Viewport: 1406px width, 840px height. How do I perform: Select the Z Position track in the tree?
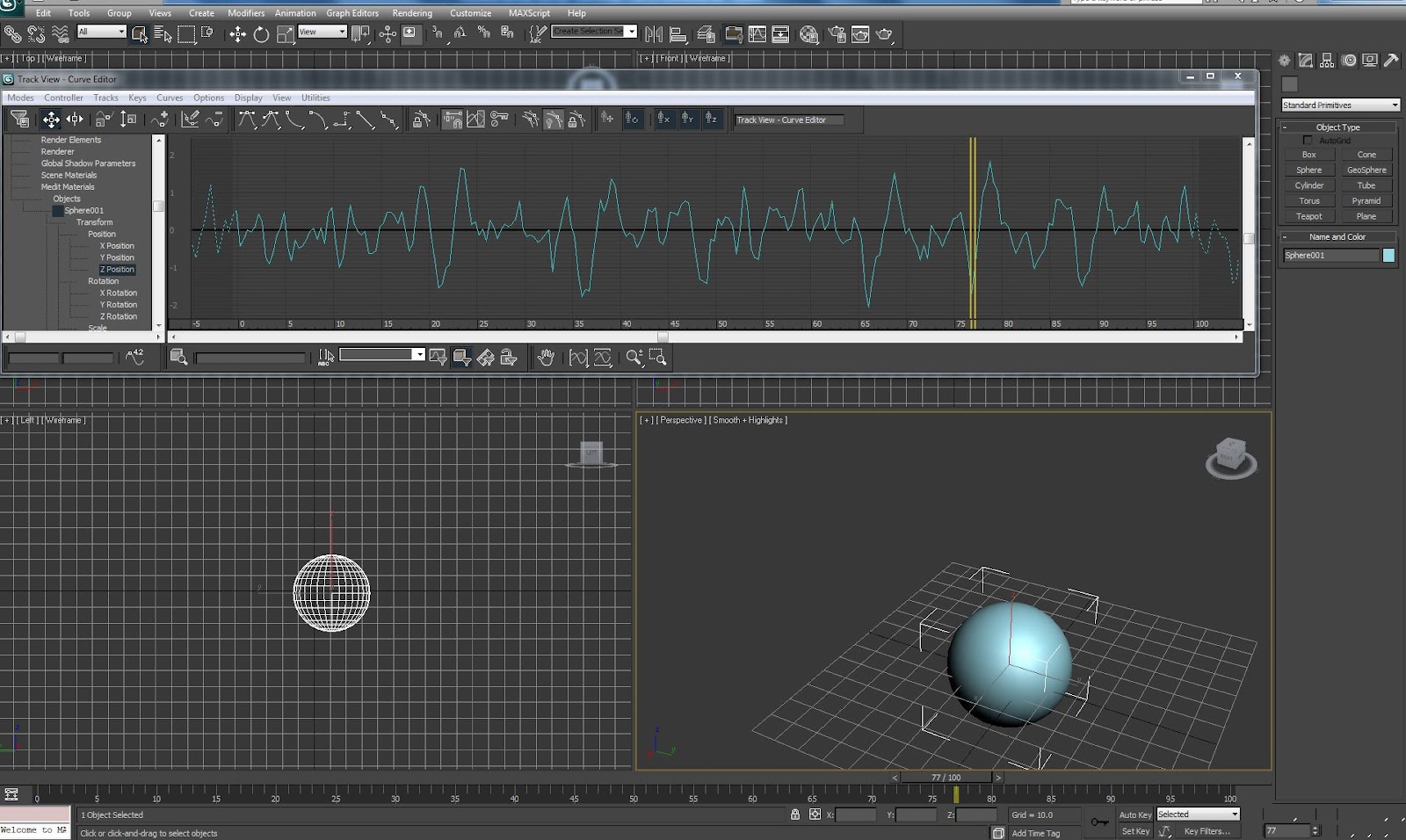point(117,270)
